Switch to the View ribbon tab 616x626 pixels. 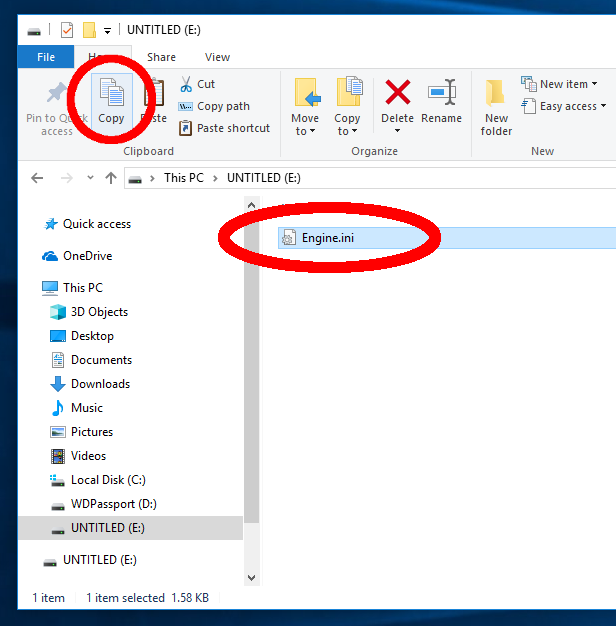tap(217, 57)
